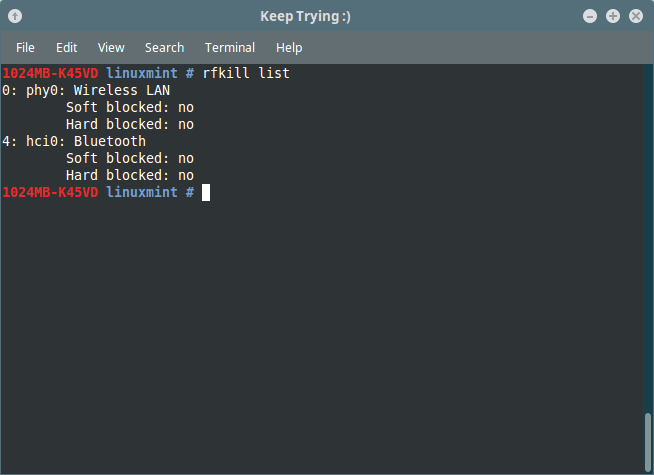Expand the View menu
Viewport: 654px width, 475px height.
[111, 47]
